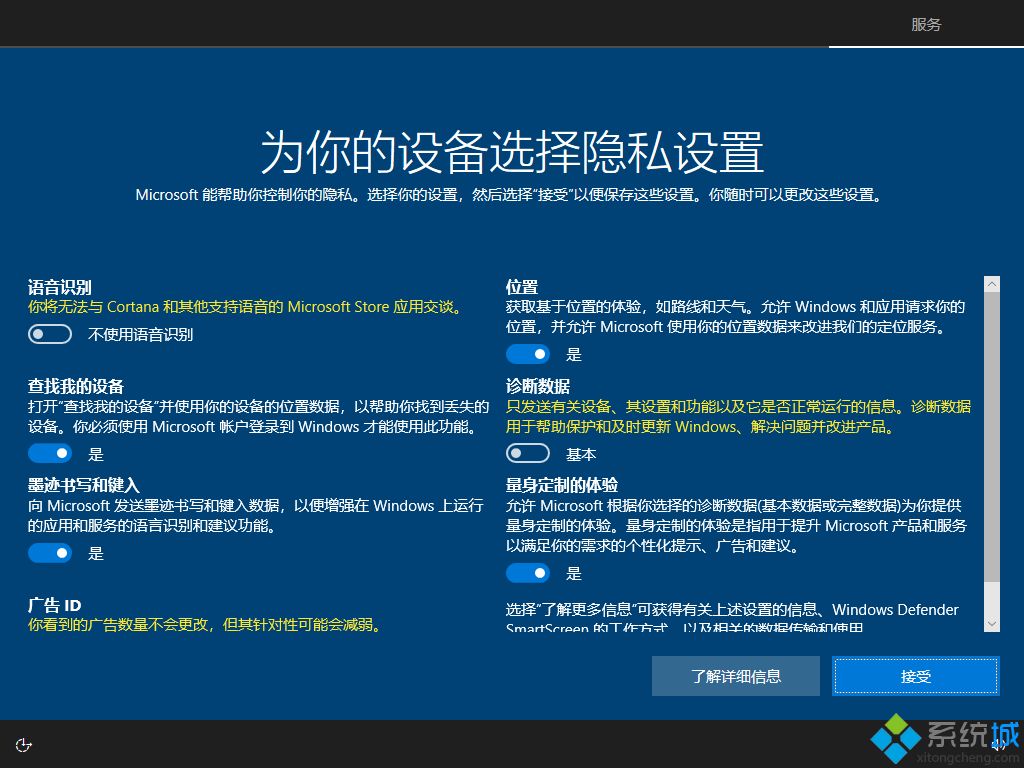Click the 不使用语音识别 label
1024x768 pixels.
tap(140, 335)
